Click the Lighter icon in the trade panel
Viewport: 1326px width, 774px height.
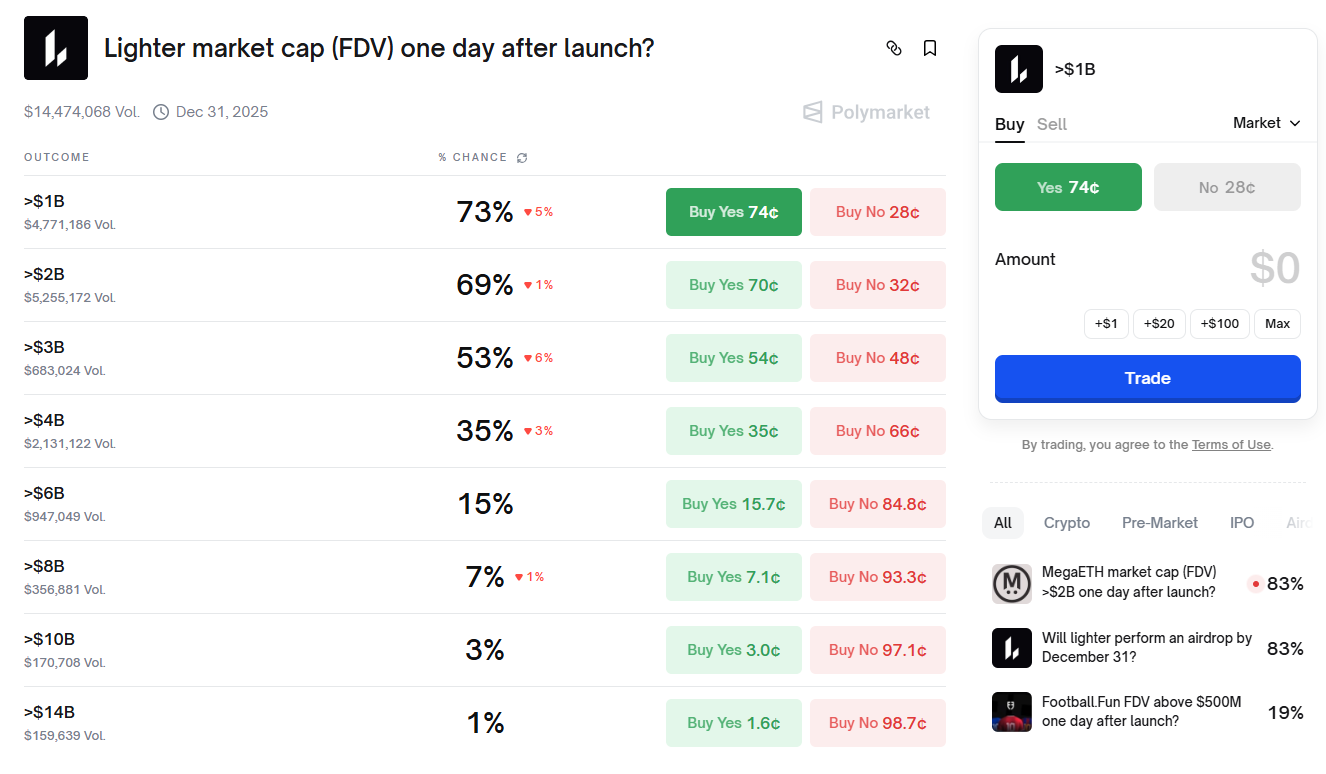[x=1018, y=68]
